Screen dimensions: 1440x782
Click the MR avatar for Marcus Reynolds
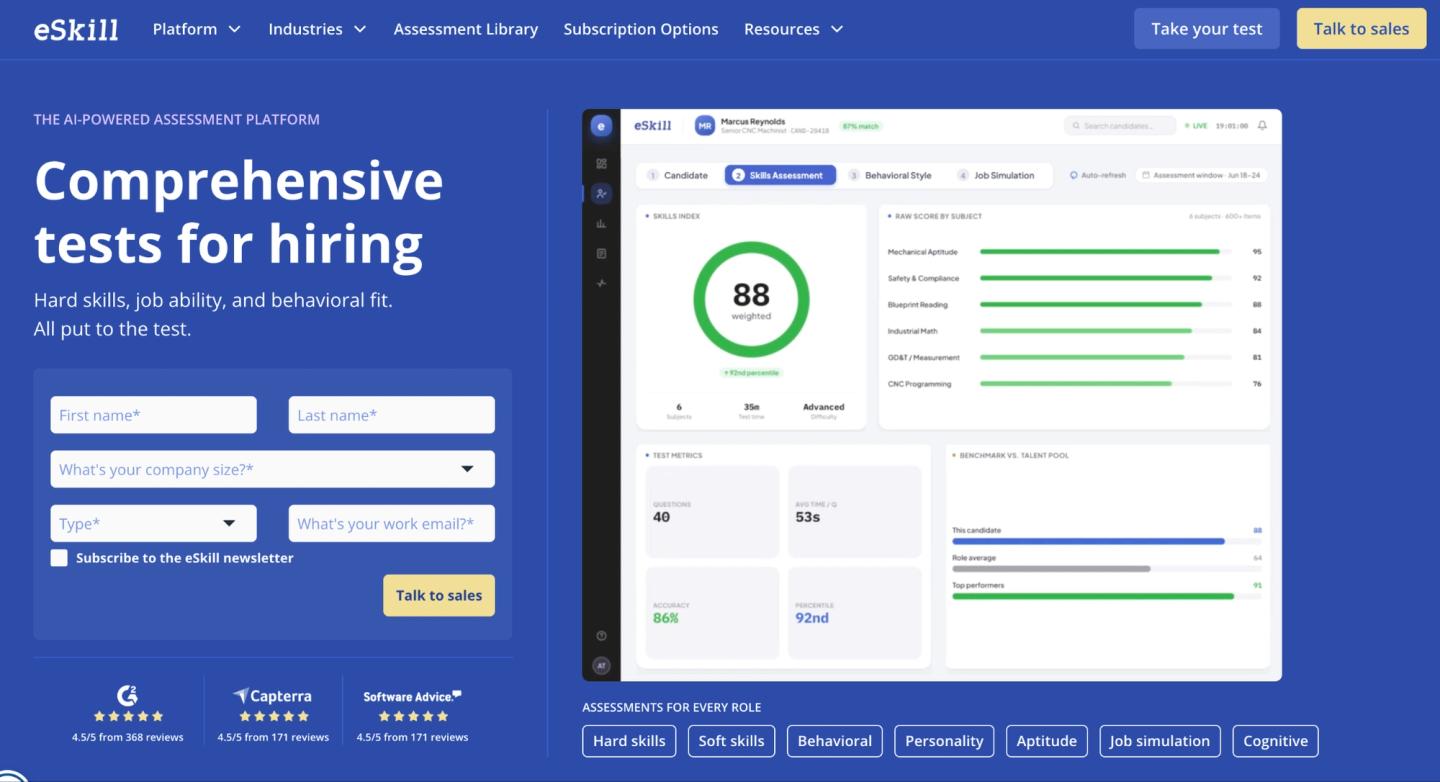point(705,126)
